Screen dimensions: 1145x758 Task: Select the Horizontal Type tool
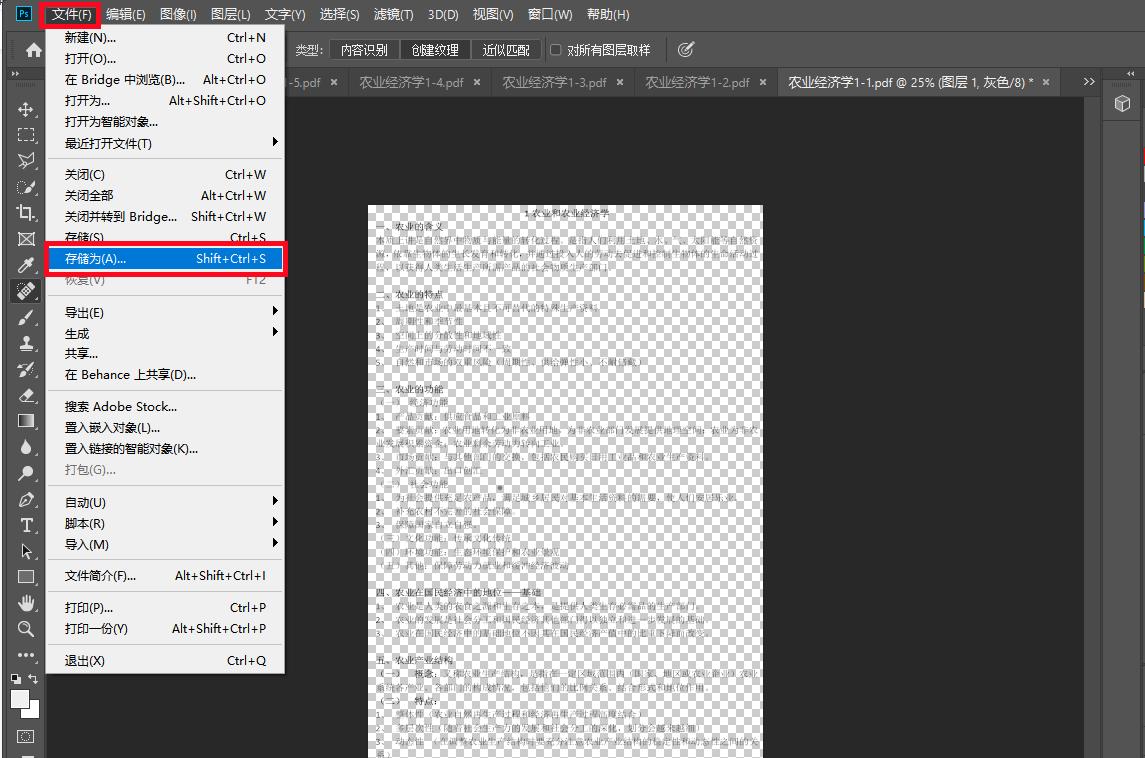(26, 525)
